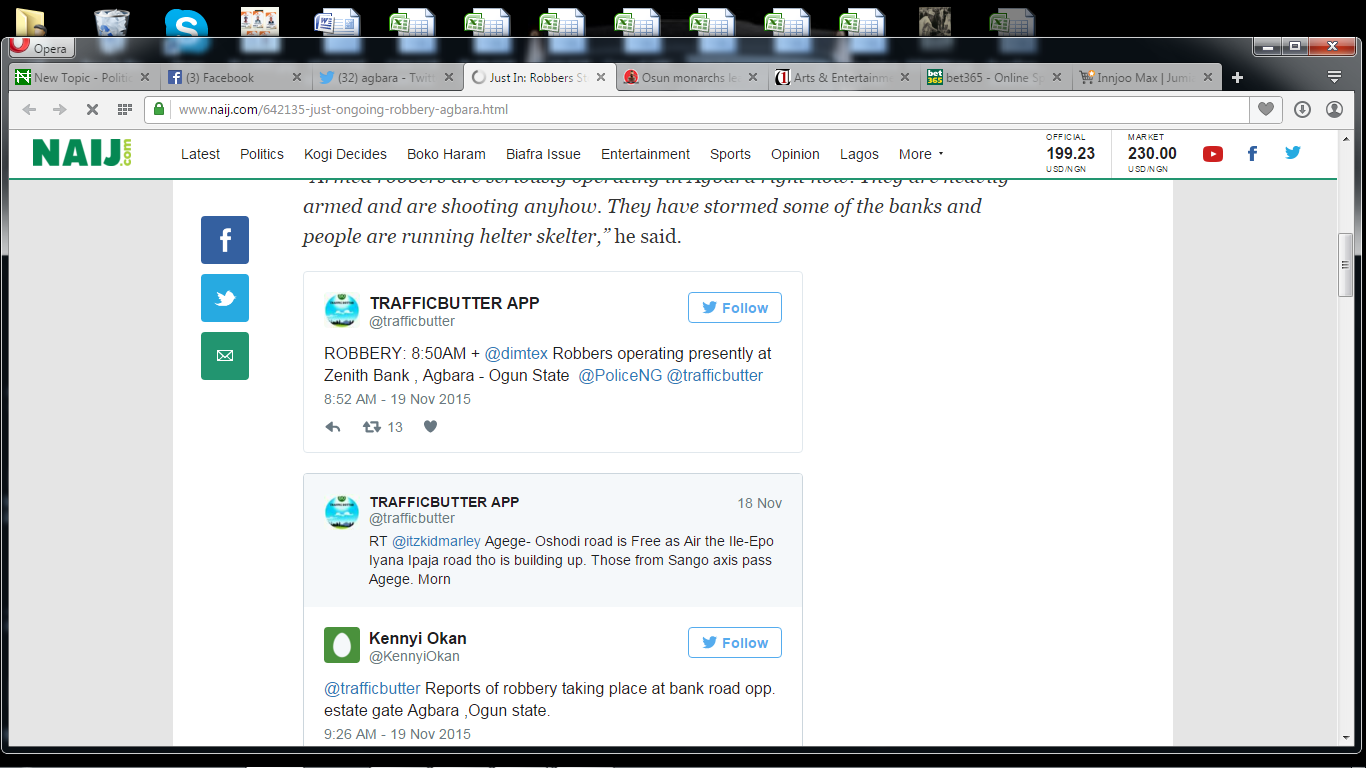
Task: Go forward to next page
Action: coord(60,110)
